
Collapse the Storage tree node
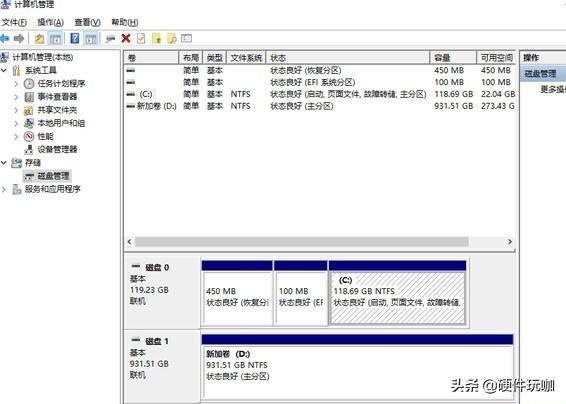[x=4, y=162]
